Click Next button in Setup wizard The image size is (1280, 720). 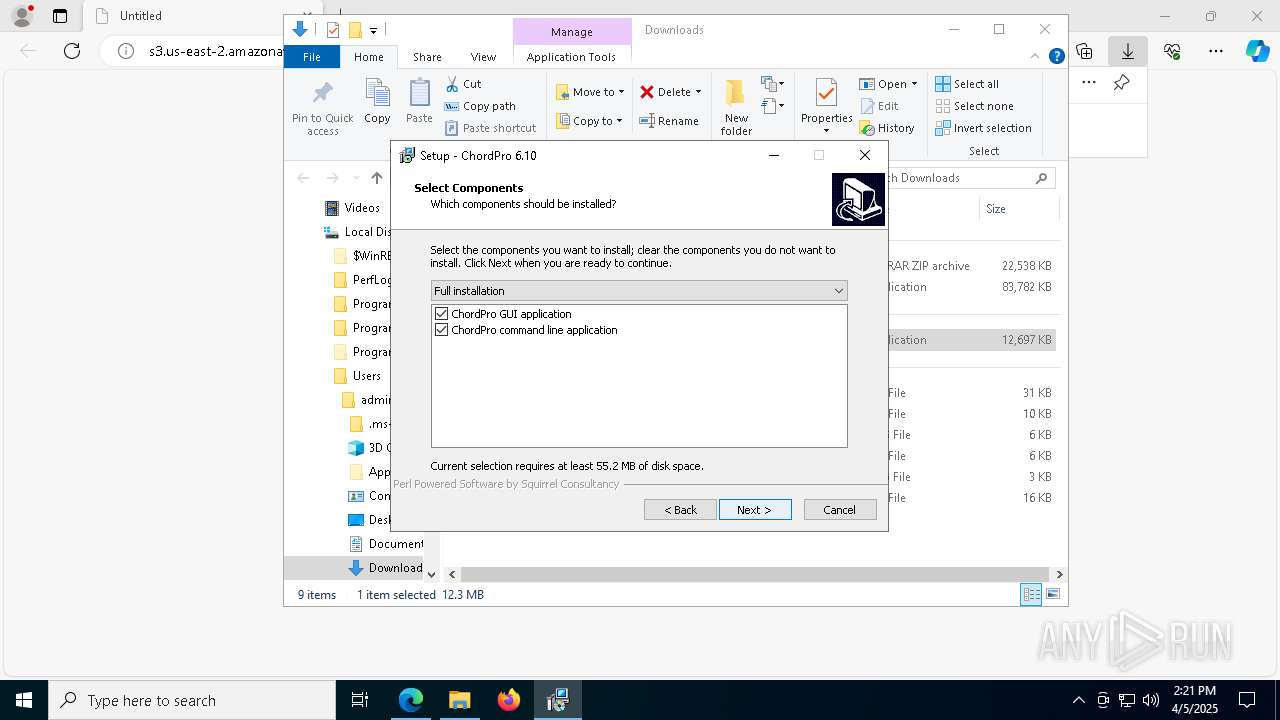tap(755, 510)
